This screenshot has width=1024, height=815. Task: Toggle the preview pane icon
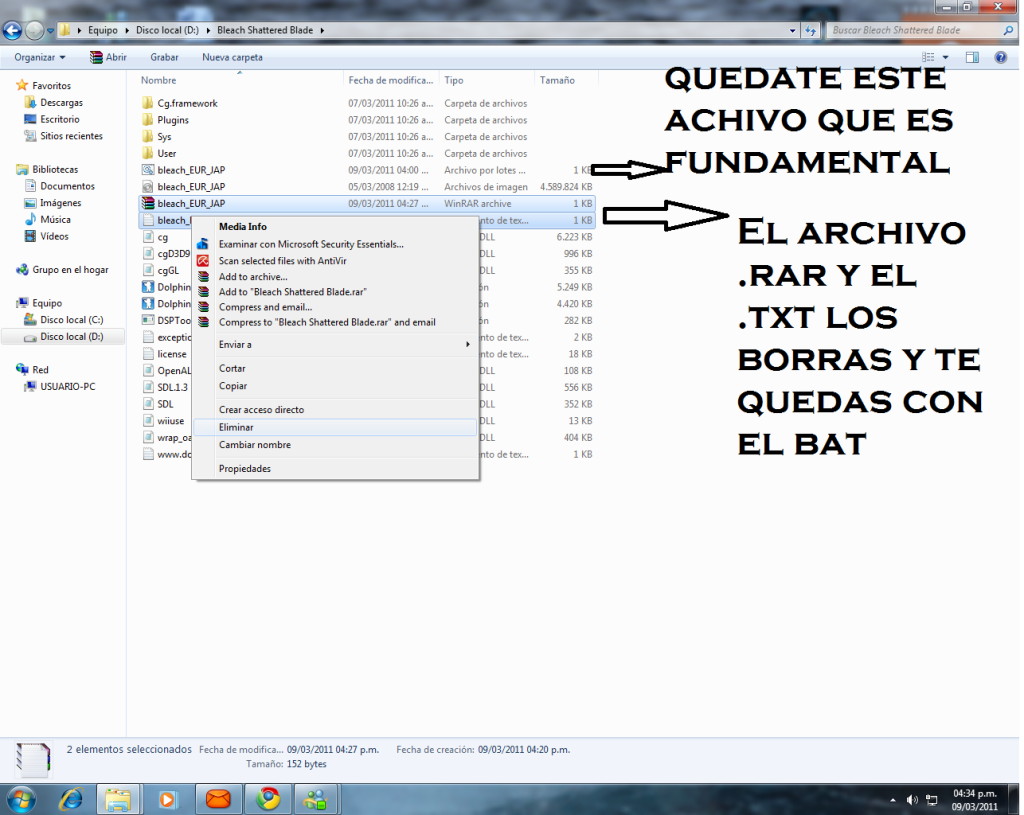(972, 57)
